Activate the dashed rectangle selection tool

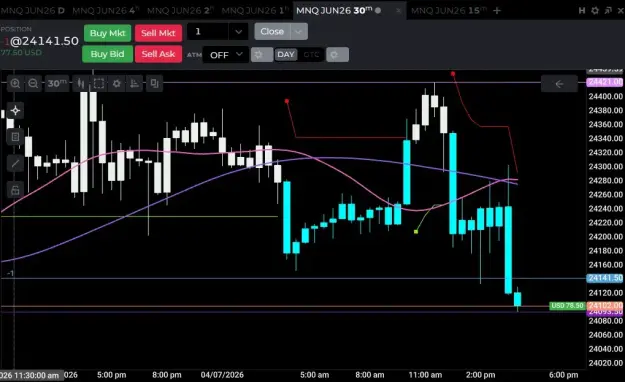tap(99, 83)
